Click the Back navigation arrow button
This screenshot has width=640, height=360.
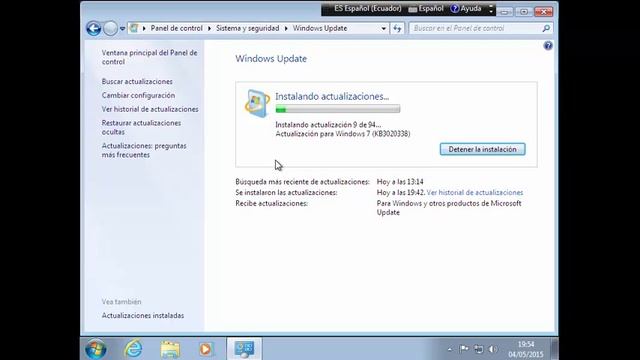(93, 29)
